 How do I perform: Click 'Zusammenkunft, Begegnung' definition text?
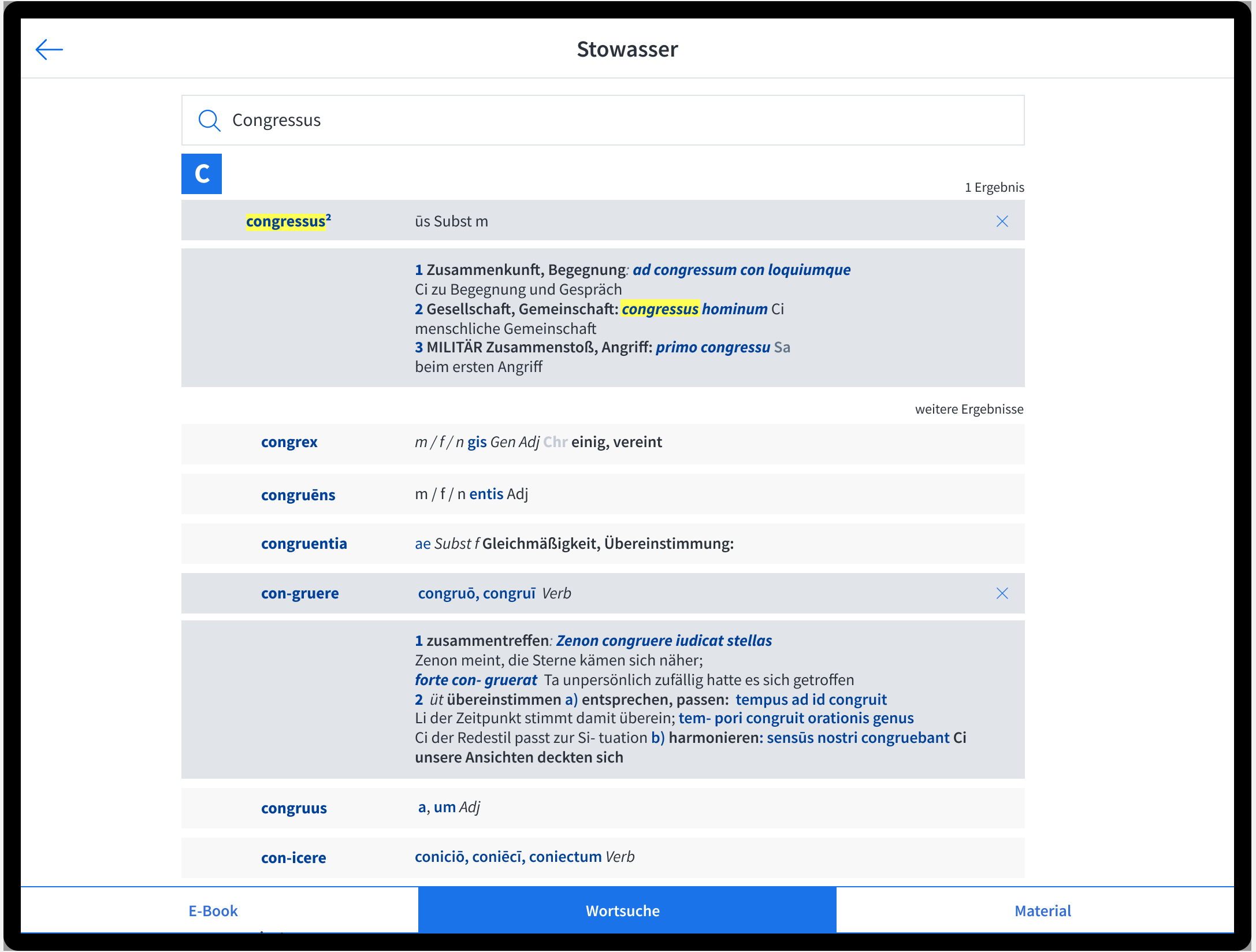[x=526, y=270]
